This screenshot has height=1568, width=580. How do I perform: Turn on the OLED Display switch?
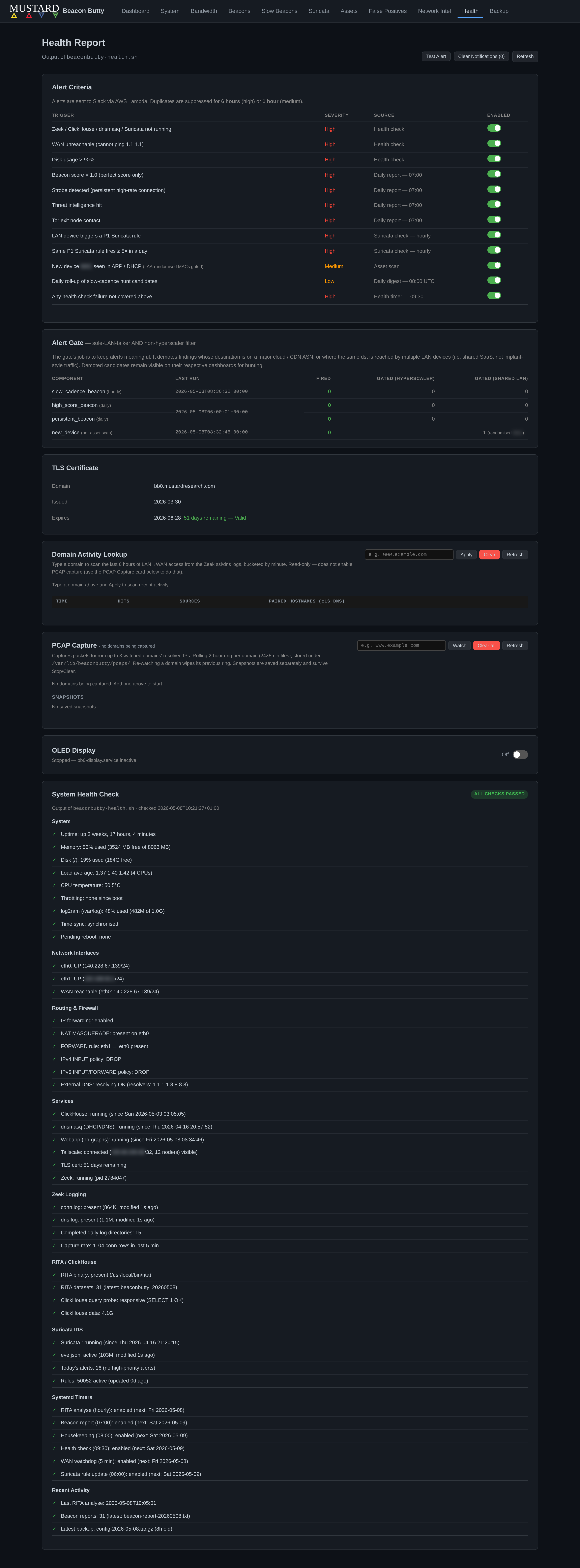pos(520,755)
